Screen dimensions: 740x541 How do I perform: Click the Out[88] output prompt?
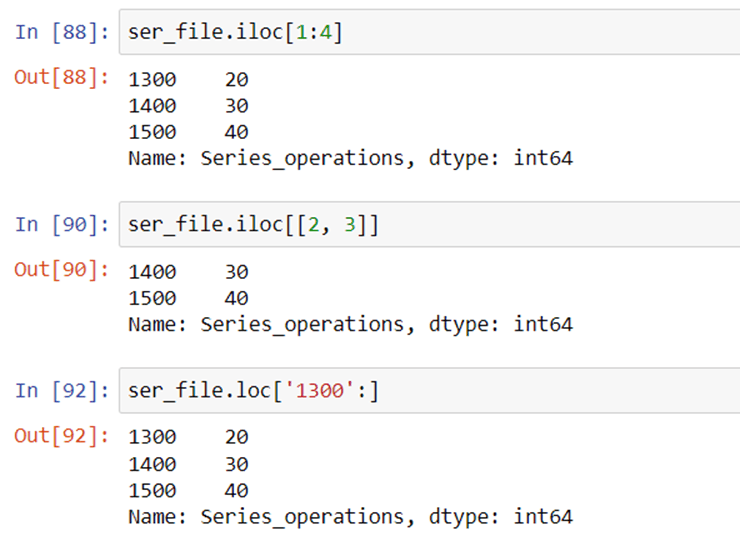61,77
